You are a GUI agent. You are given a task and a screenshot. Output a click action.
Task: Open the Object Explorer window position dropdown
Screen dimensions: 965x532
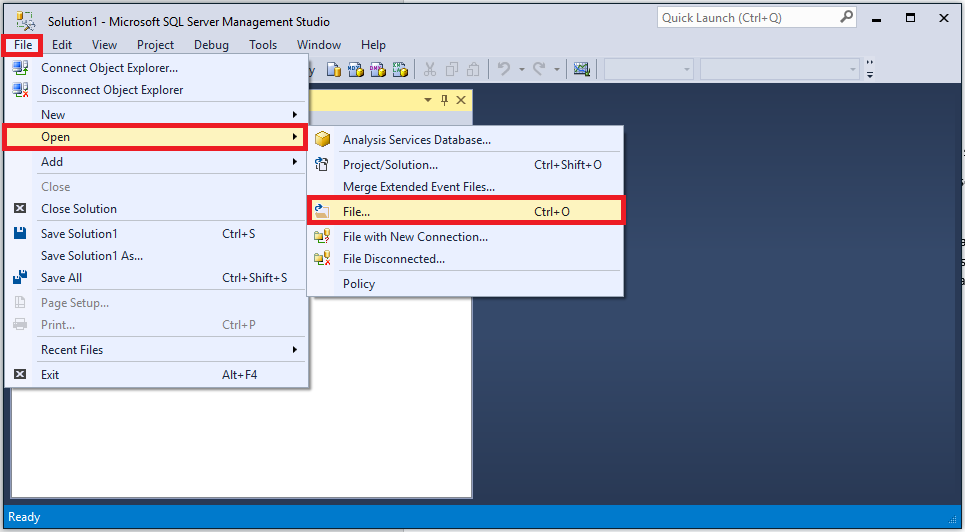coord(428,100)
